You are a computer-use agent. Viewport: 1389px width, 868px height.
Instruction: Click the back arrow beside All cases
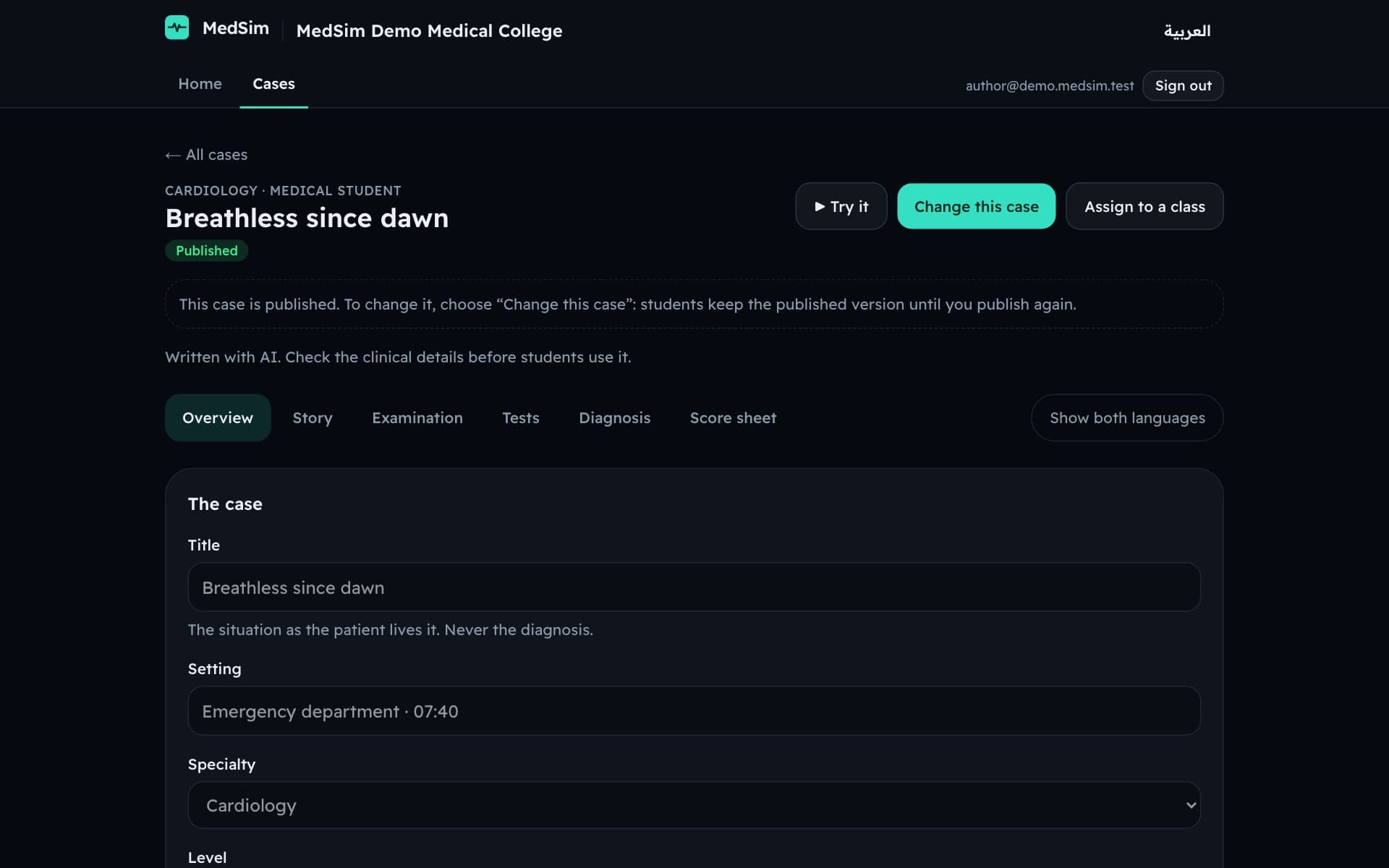pyautogui.click(x=172, y=155)
